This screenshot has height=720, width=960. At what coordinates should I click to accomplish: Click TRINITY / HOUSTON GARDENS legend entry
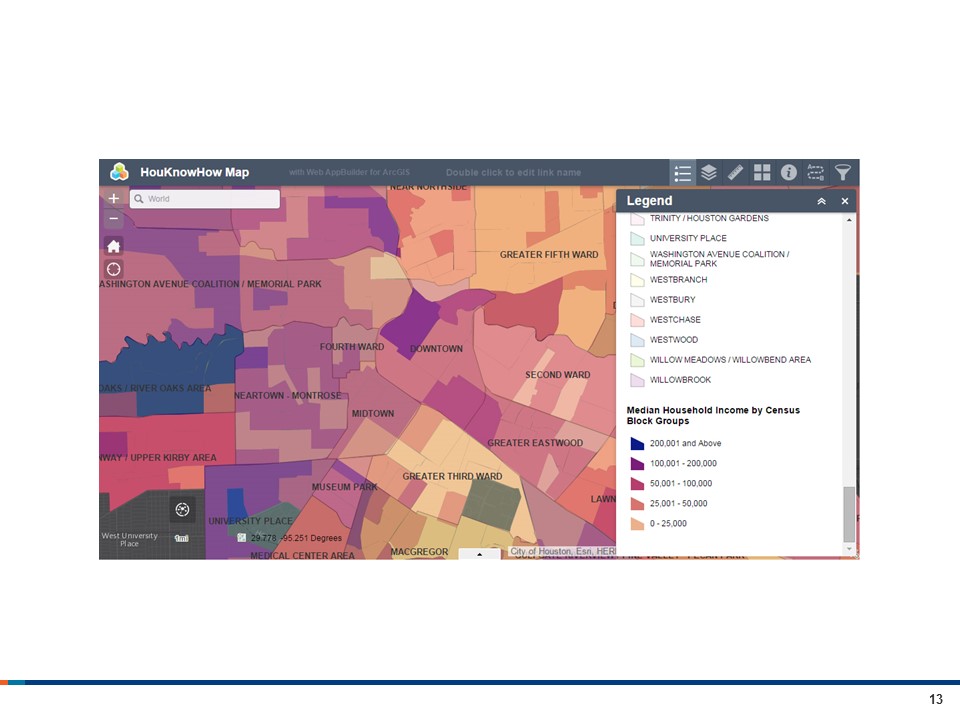point(709,218)
